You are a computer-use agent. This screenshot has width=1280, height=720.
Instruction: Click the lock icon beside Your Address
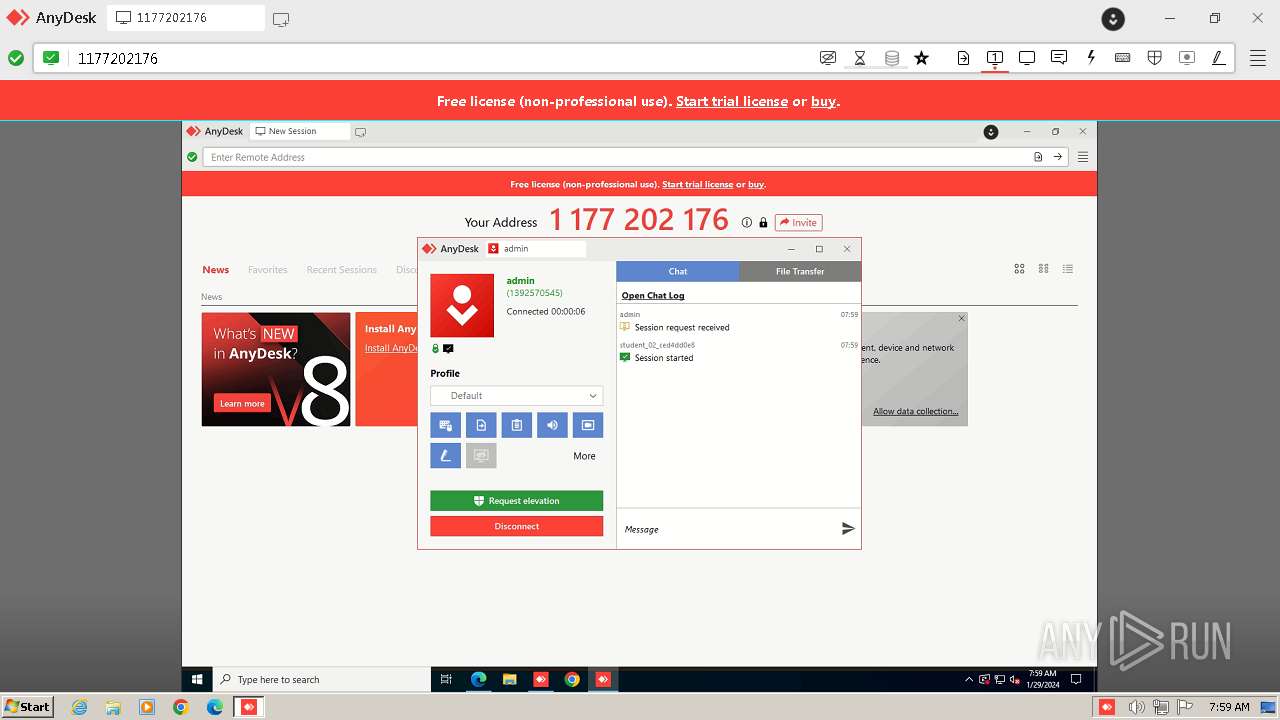coord(763,223)
